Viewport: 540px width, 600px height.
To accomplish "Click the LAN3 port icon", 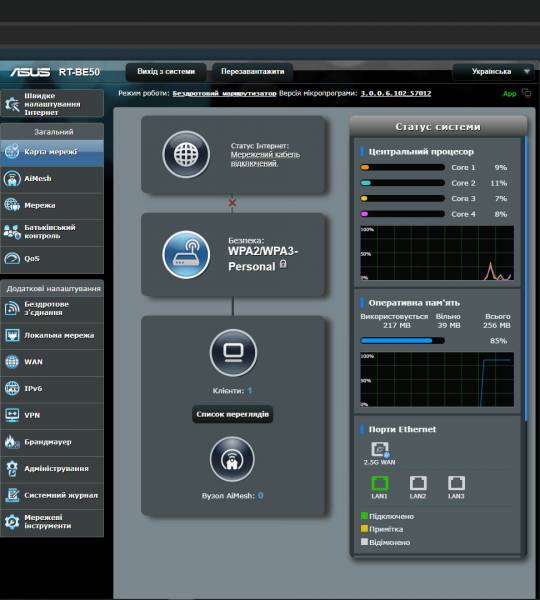I will pos(456,483).
